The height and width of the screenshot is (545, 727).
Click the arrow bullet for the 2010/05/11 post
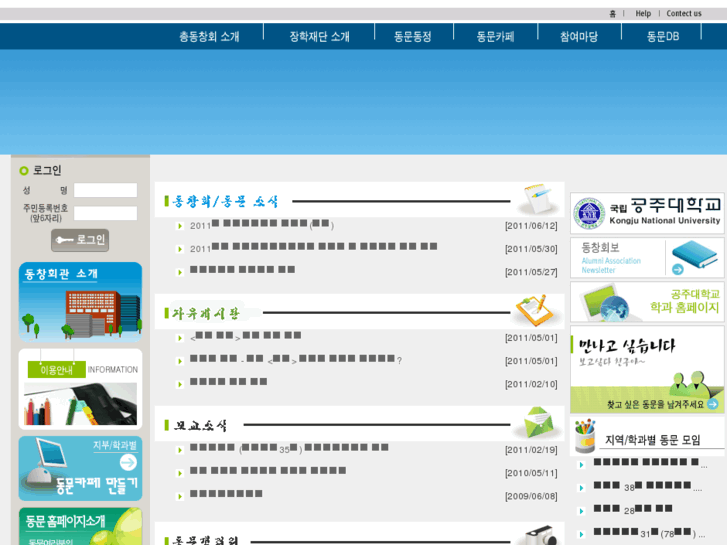coord(180,474)
